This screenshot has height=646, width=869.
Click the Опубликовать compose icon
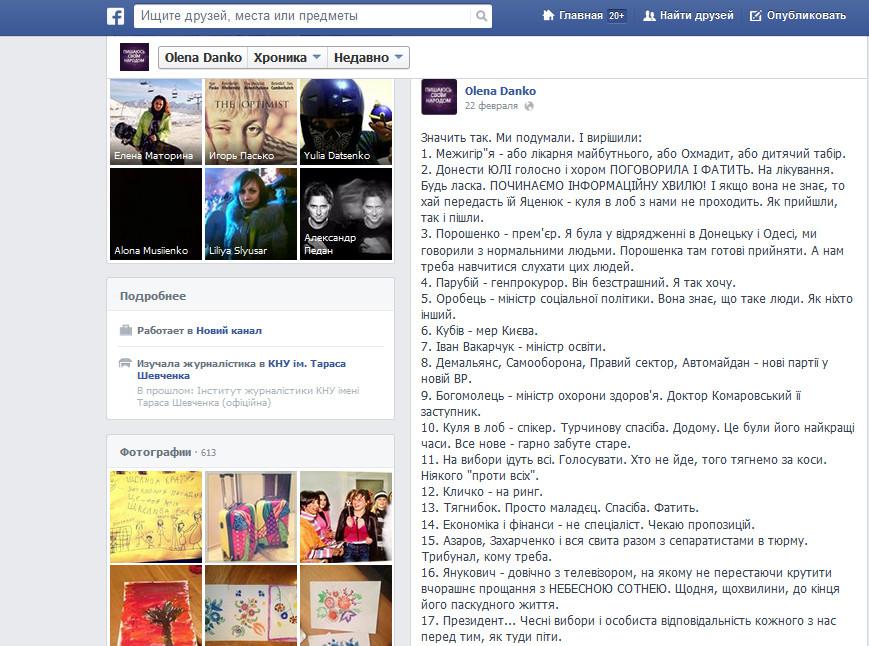tap(756, 16)
